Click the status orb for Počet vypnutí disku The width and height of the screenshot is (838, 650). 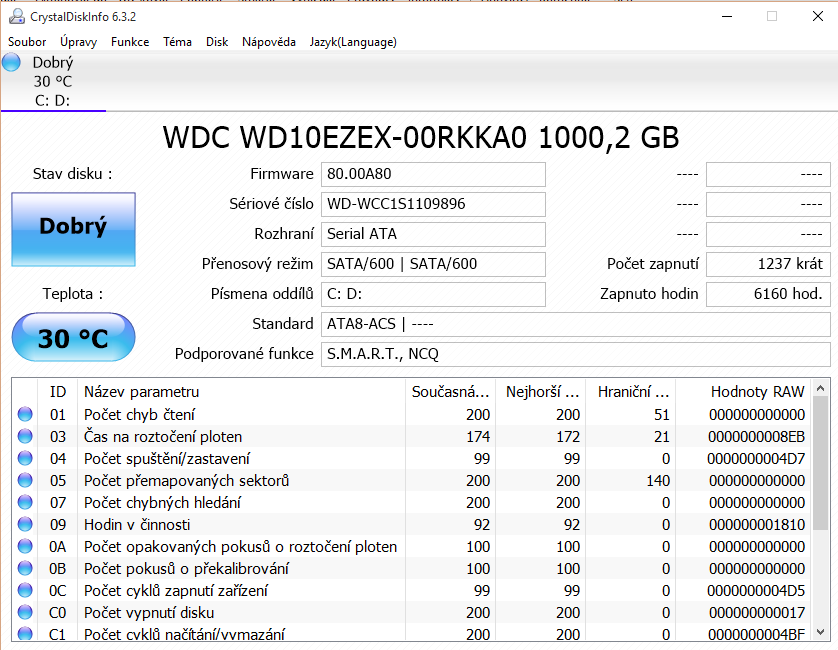tap(25, 612)
